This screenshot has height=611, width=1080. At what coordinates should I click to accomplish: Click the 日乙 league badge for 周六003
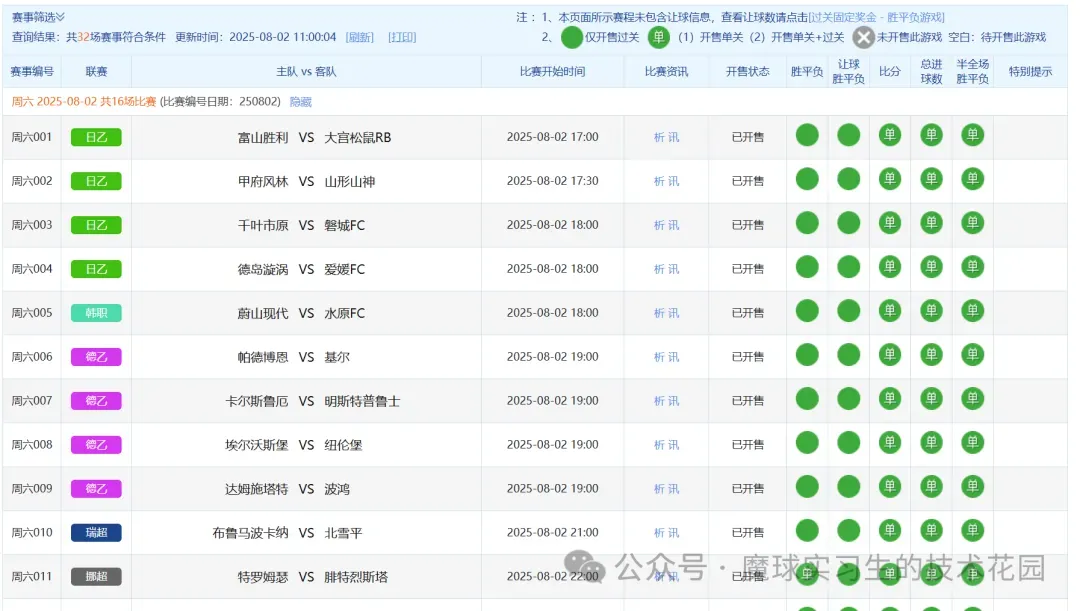tap(96, 225)
